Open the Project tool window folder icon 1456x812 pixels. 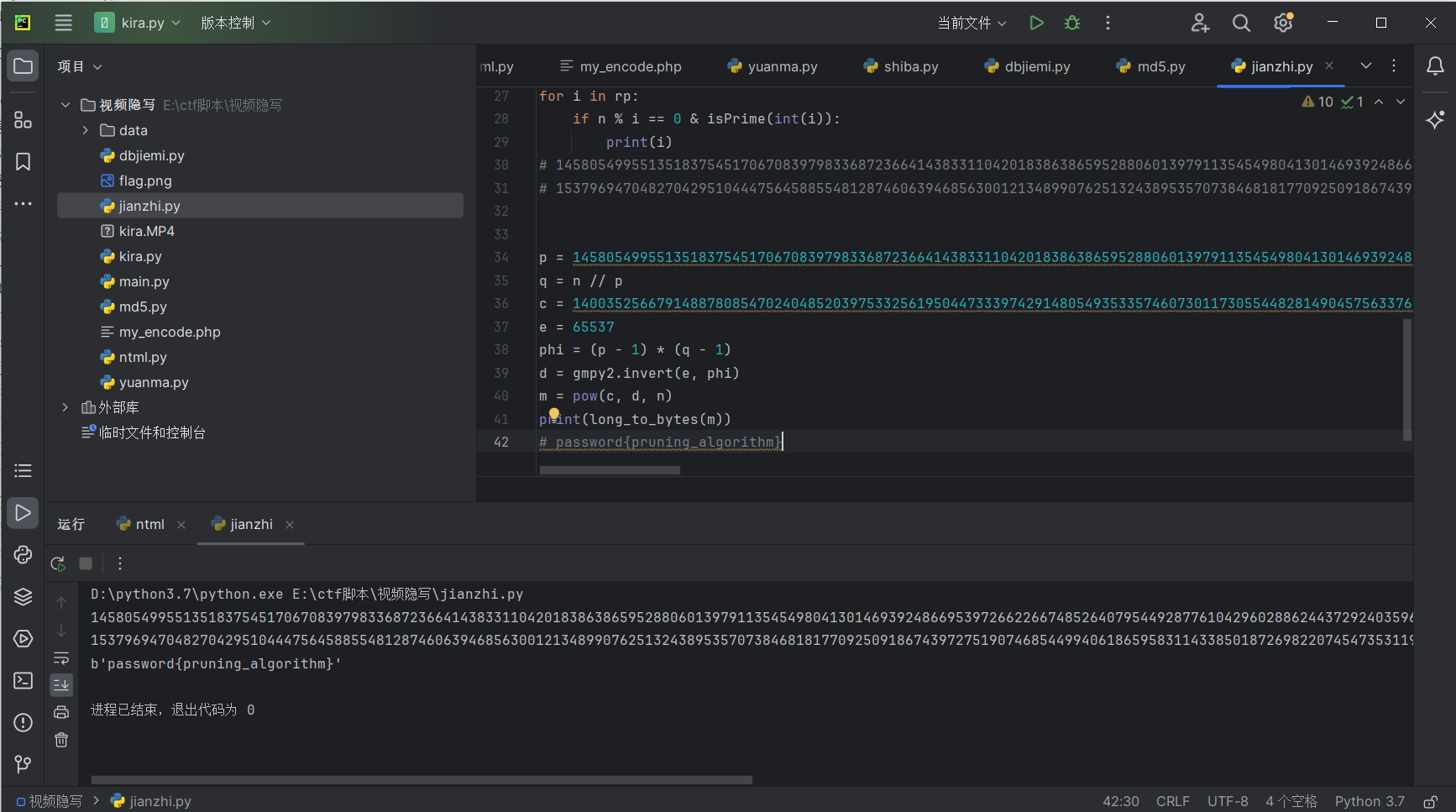pyautogui.click(x=23, y=66)
